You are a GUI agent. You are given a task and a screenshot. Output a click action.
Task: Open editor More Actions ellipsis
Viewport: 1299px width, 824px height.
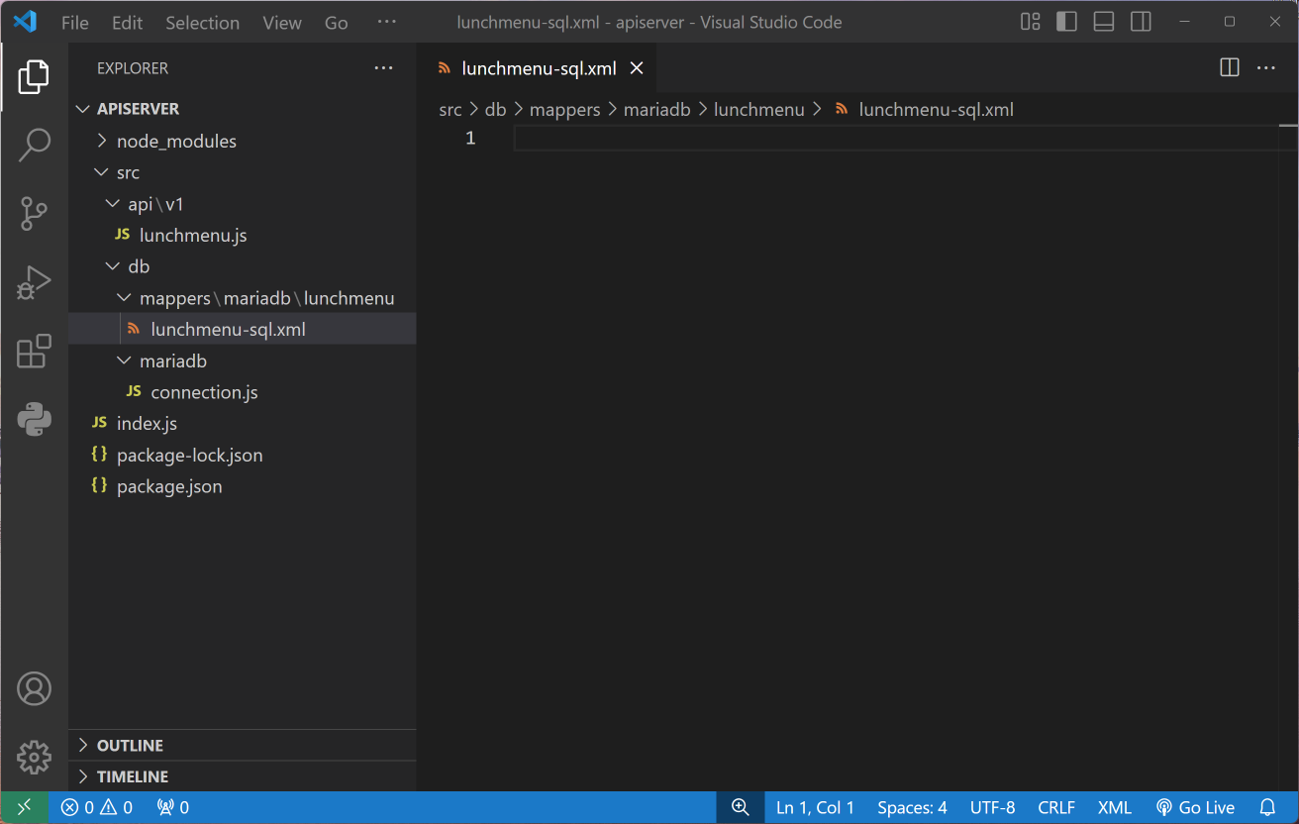[1266, 68]
